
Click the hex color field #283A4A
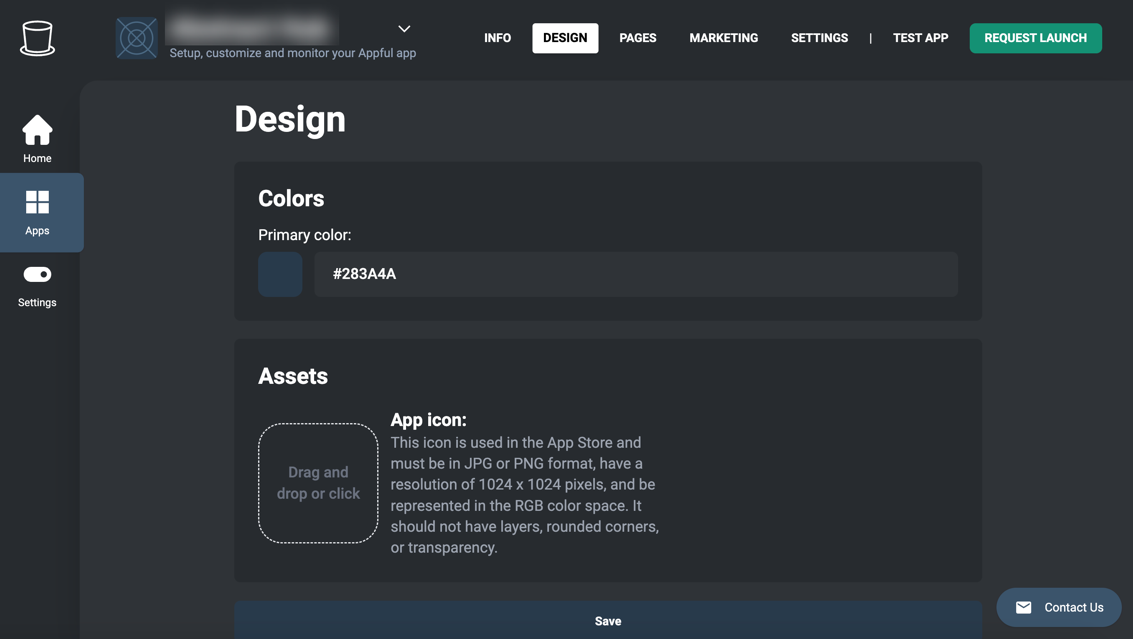(635, 274)
